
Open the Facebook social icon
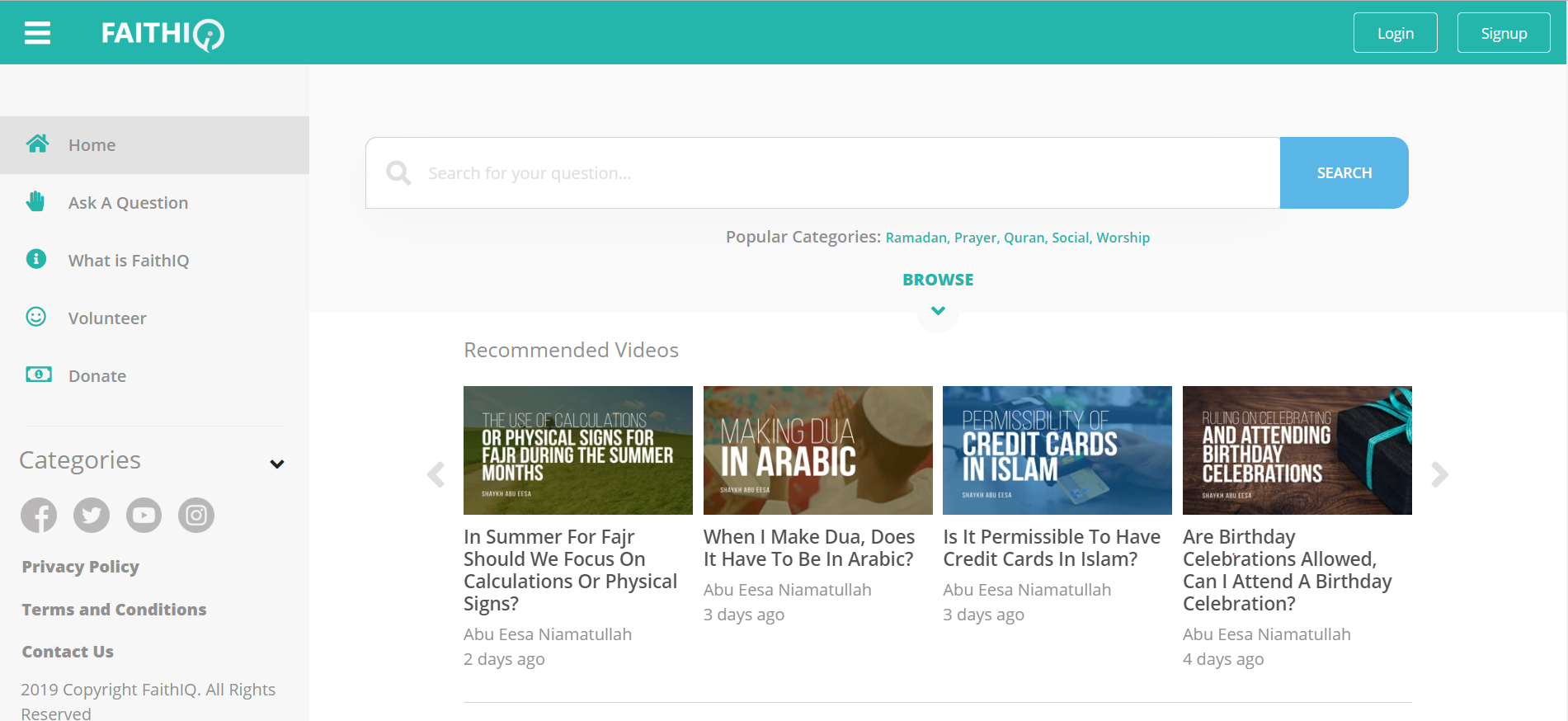pyautogui.click(x=39, y=516)
